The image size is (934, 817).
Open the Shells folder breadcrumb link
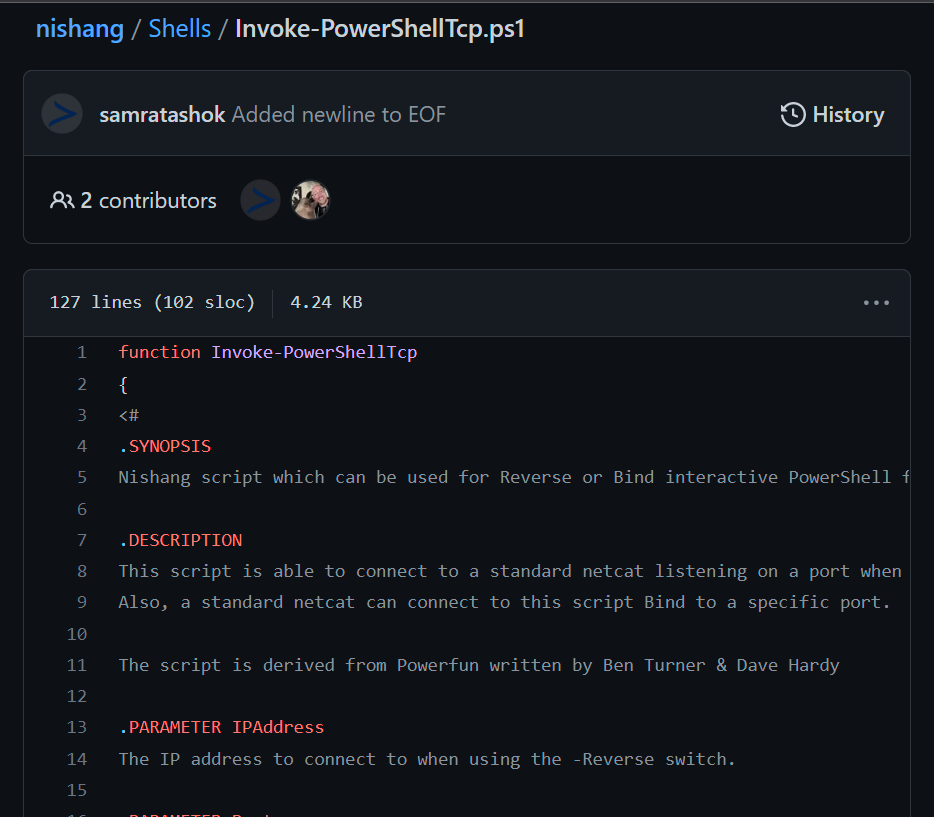[179, 29]
